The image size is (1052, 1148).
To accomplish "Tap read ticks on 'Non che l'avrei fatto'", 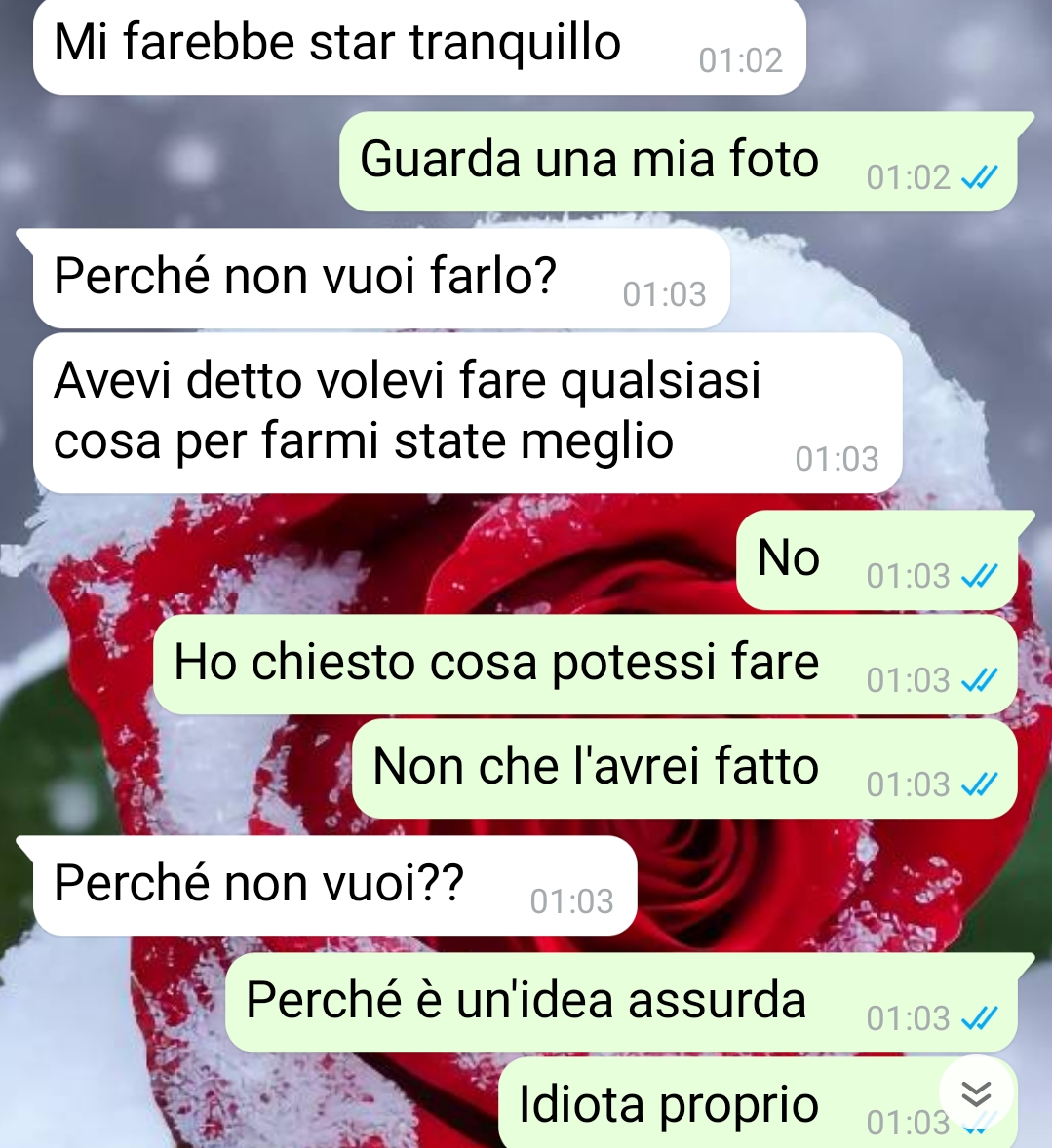I will point(980,784).
